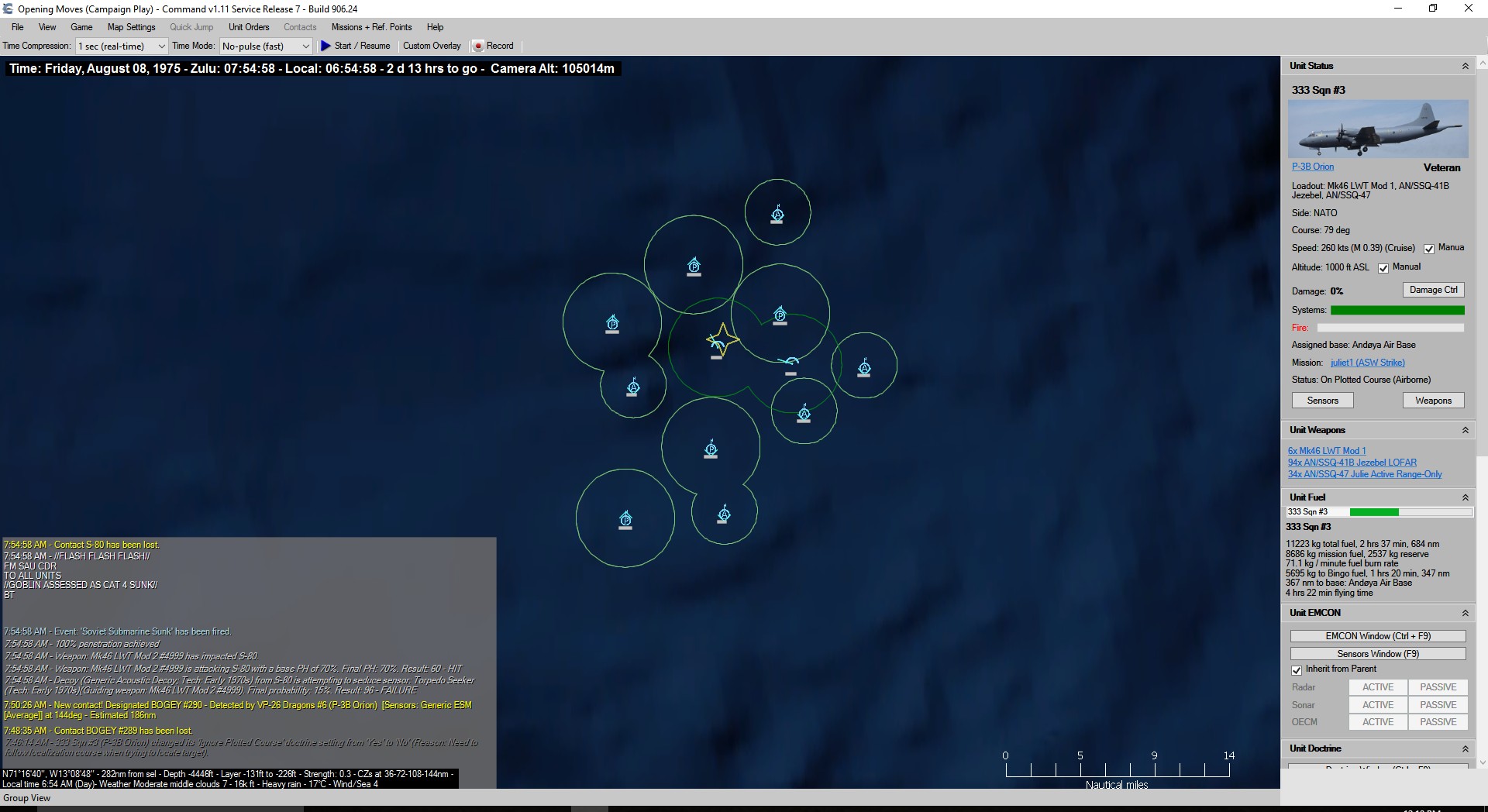Open the P-3B Orion database link
Screen dimensions: 1488x812
tap(1313, 167)
